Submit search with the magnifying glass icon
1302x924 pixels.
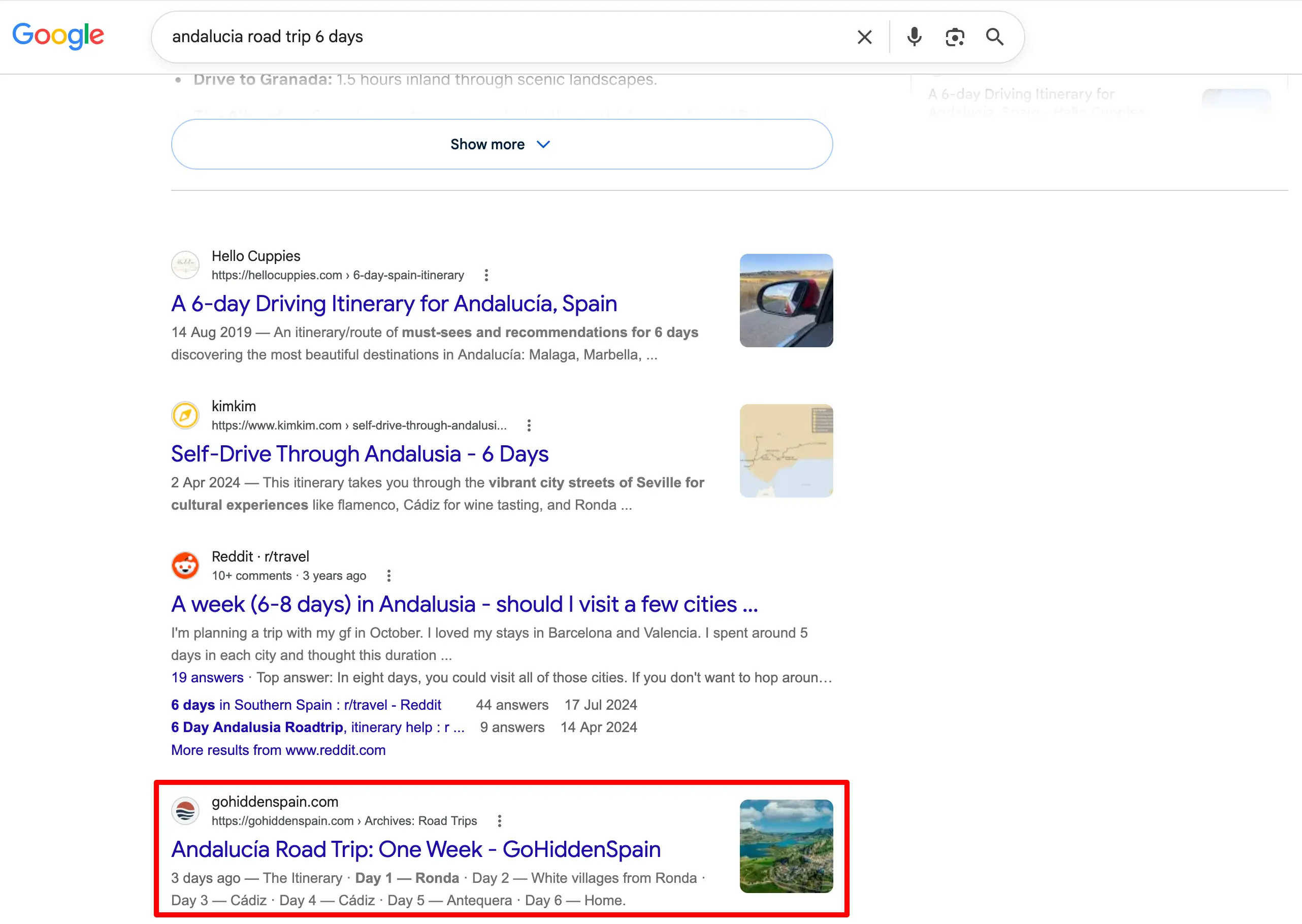pyautogui.click(x=994, y=37)
